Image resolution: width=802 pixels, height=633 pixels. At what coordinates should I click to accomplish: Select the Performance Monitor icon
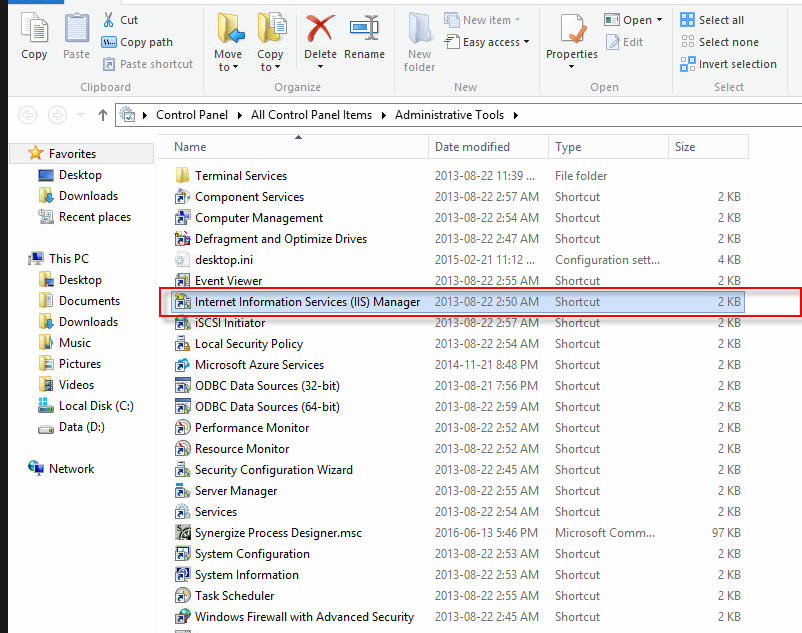tap(183, 427)
